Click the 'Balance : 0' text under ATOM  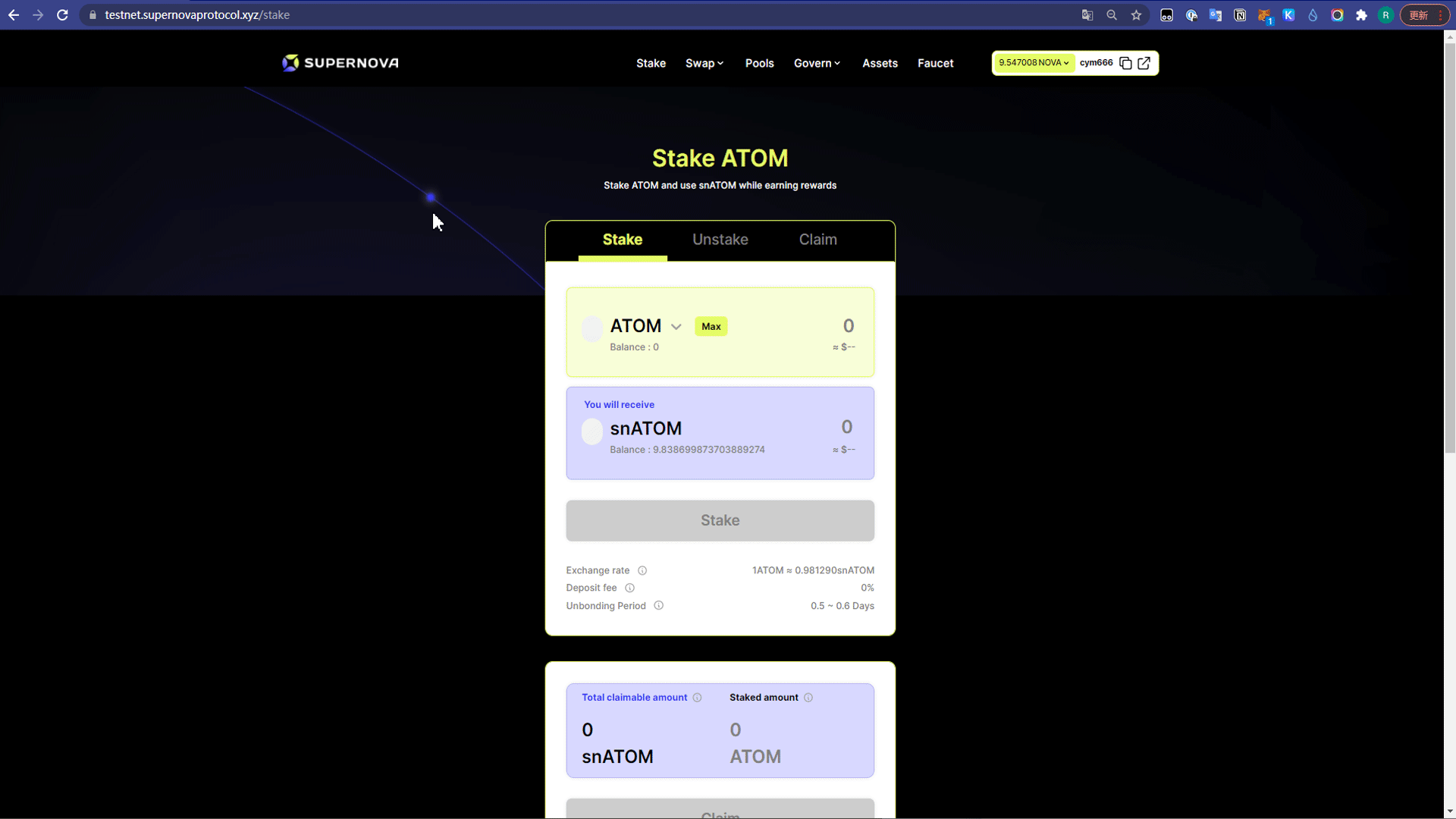(x=634, y=347)
